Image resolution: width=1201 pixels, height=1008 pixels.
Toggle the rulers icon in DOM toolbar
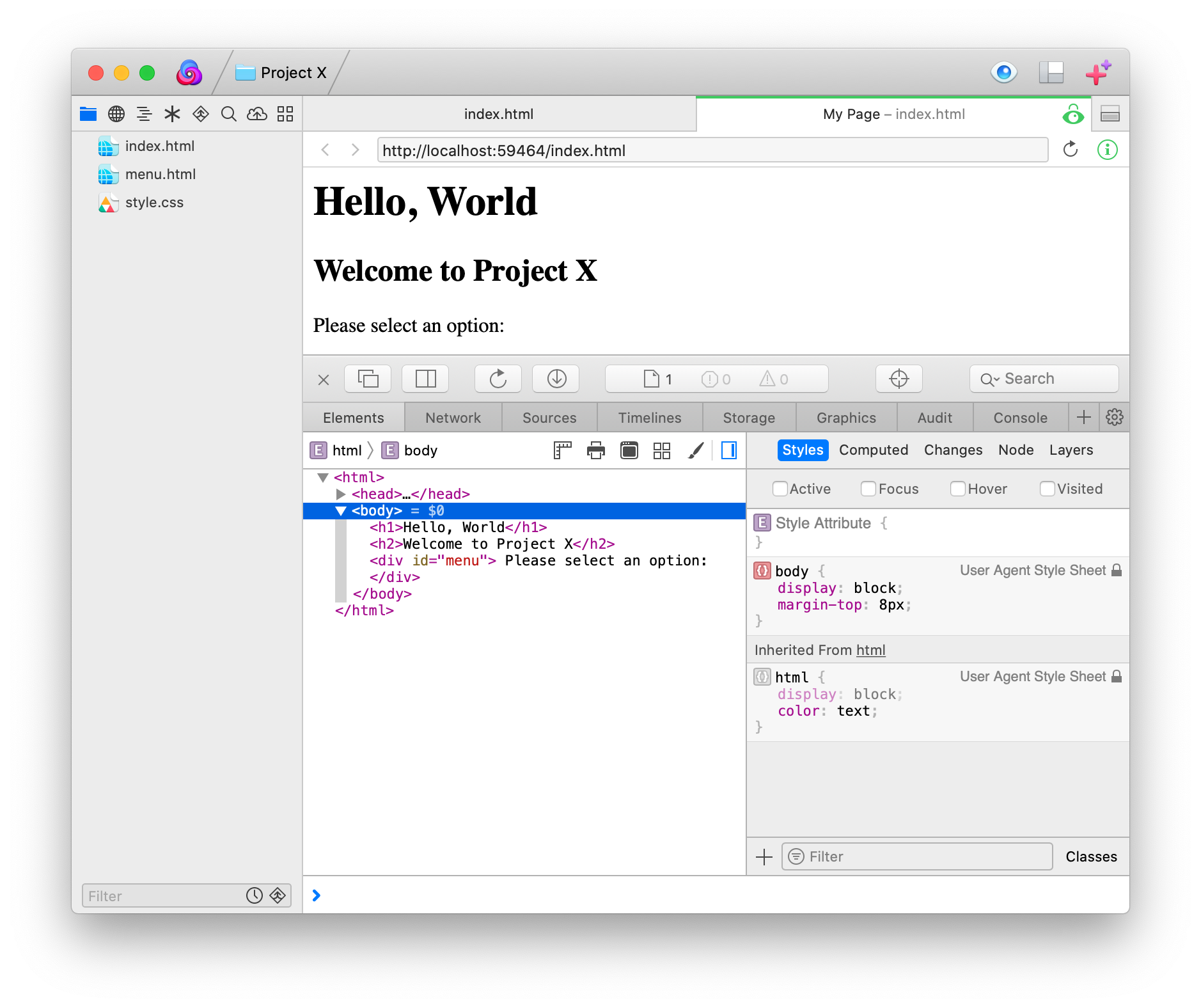(562, 450)
